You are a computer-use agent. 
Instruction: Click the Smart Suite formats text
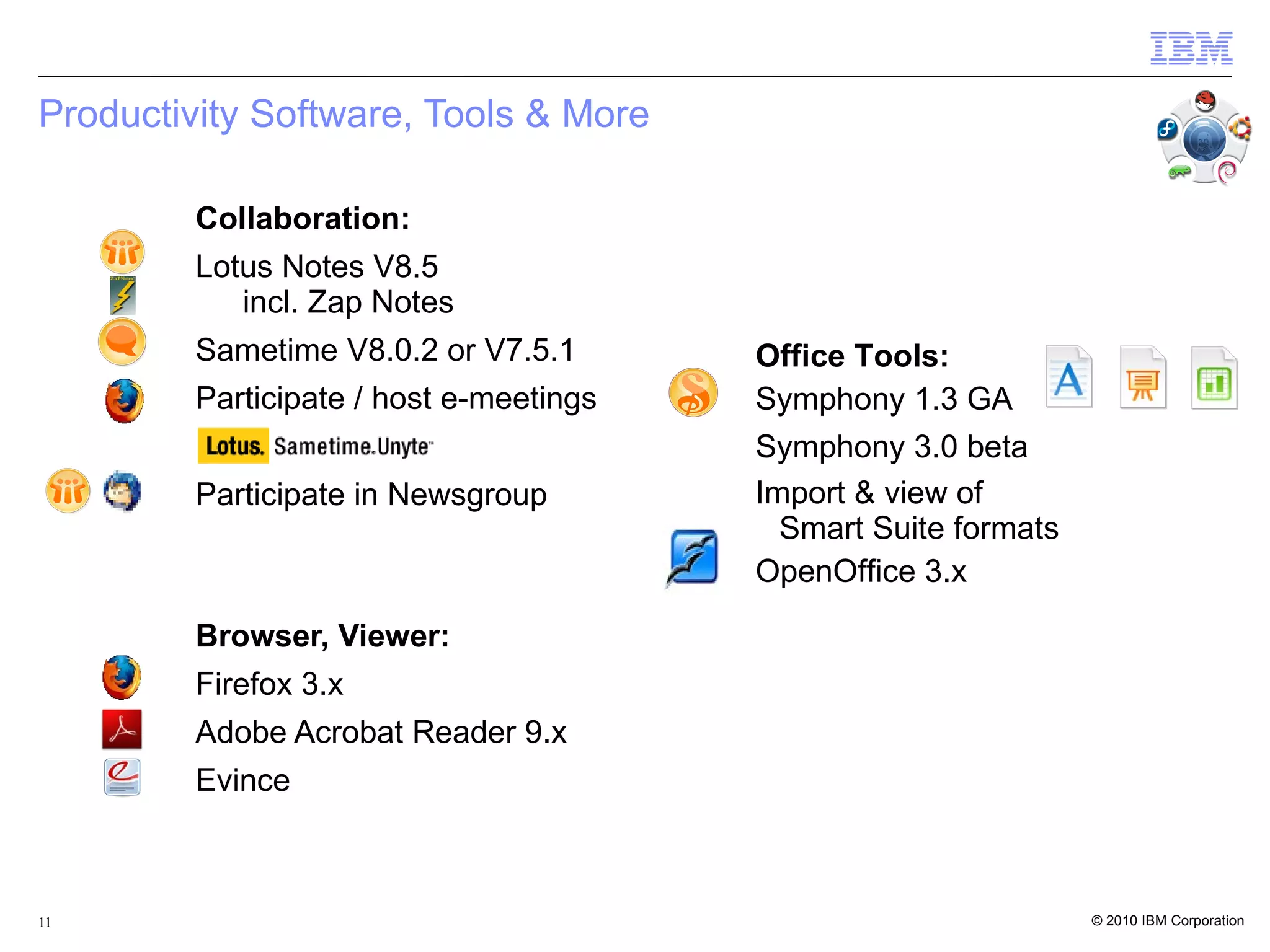click(919, 528)
